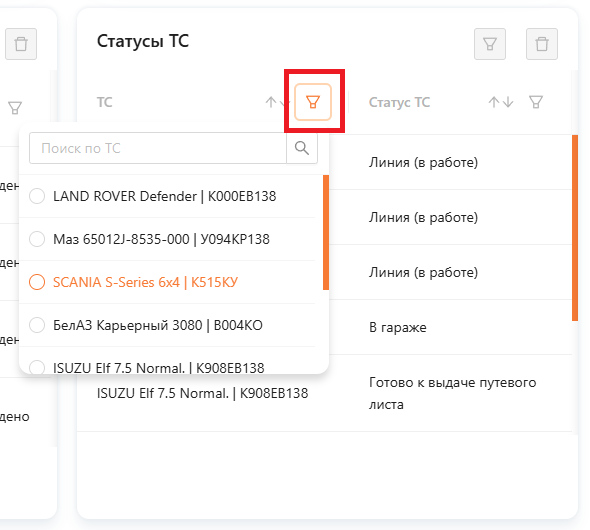Choose ISUZU Elf 7.5 Normal radio option
This screenshot has width=590, height=530.
click(x=37, y=367)
